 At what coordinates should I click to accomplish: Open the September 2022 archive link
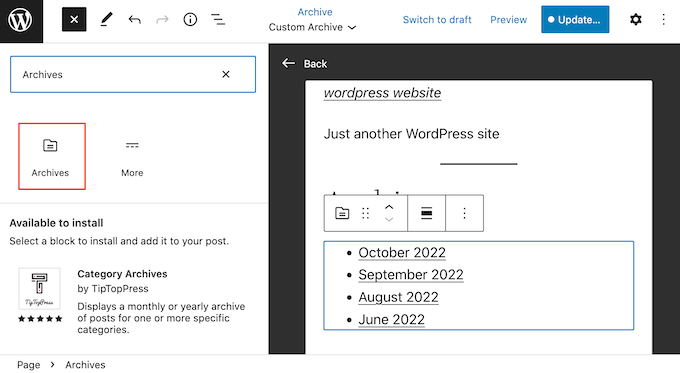(411, 275)
